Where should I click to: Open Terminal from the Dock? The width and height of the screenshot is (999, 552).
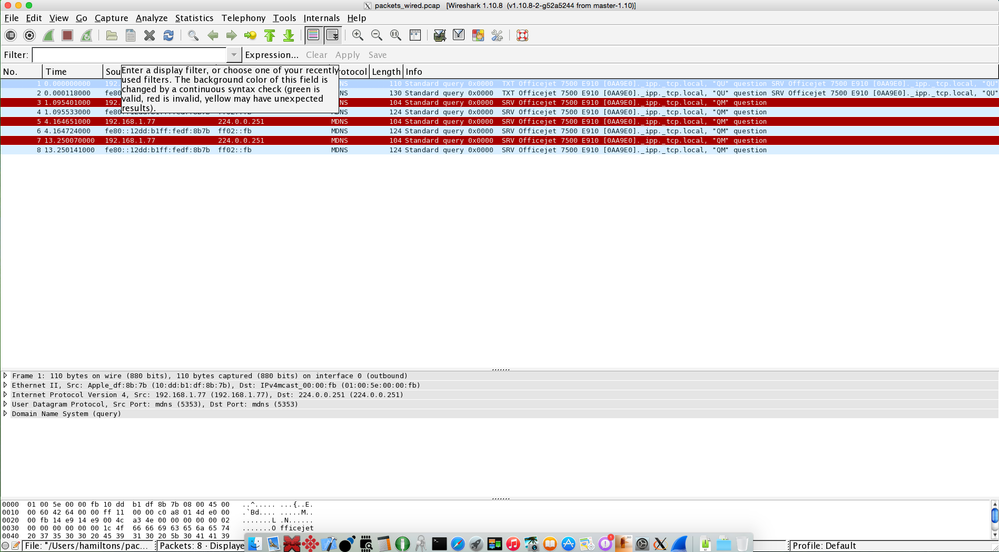(x=439, y=544)
